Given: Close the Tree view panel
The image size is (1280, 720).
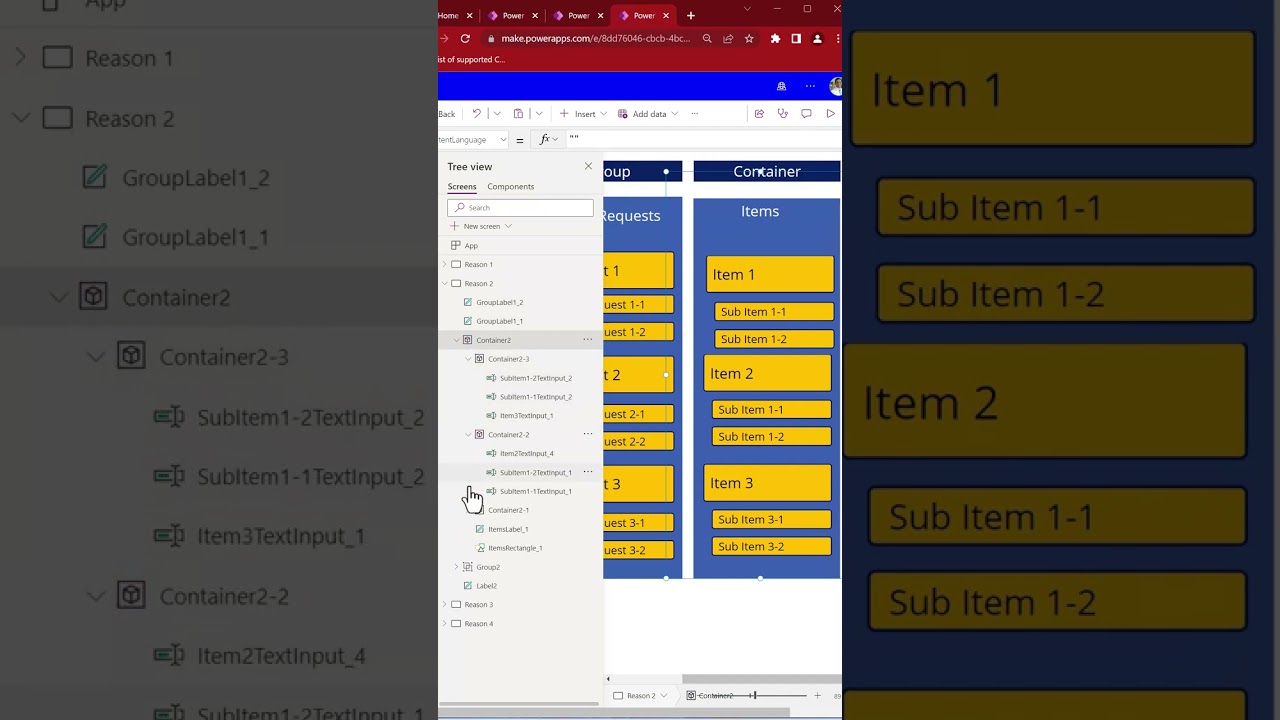Looking at the screenshot, I should [x=588, y=166].
